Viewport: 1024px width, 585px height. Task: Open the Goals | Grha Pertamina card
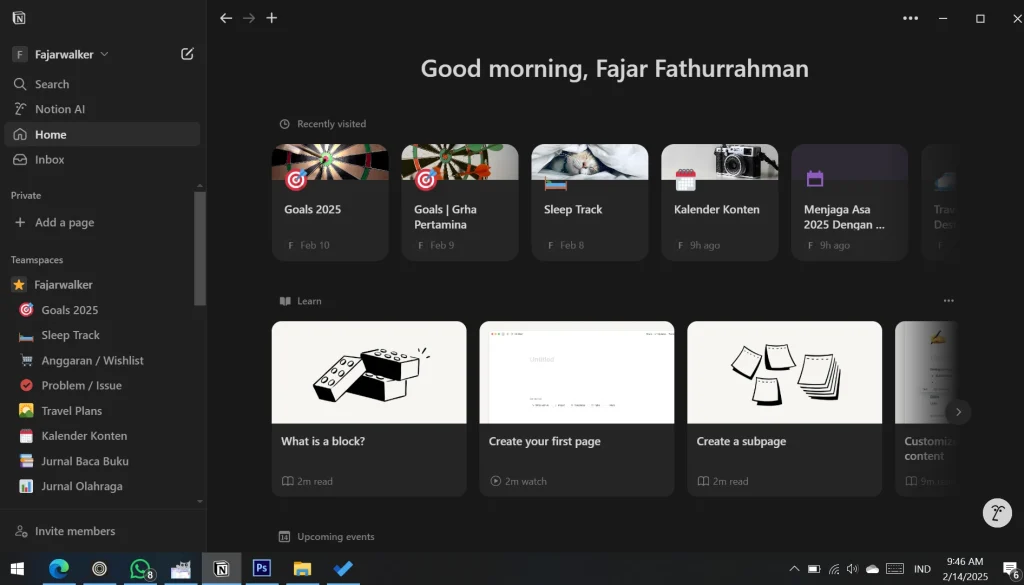(460, 202)
